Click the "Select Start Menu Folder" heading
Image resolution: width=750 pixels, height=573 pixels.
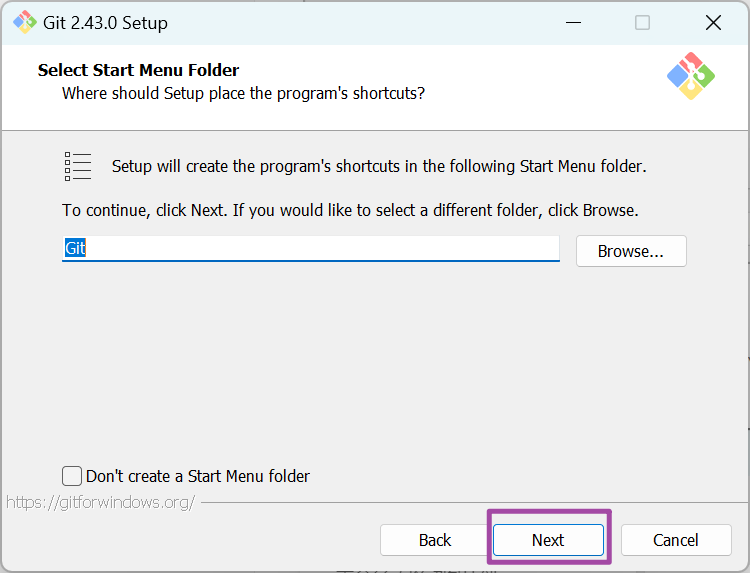[x=138, y=70]
